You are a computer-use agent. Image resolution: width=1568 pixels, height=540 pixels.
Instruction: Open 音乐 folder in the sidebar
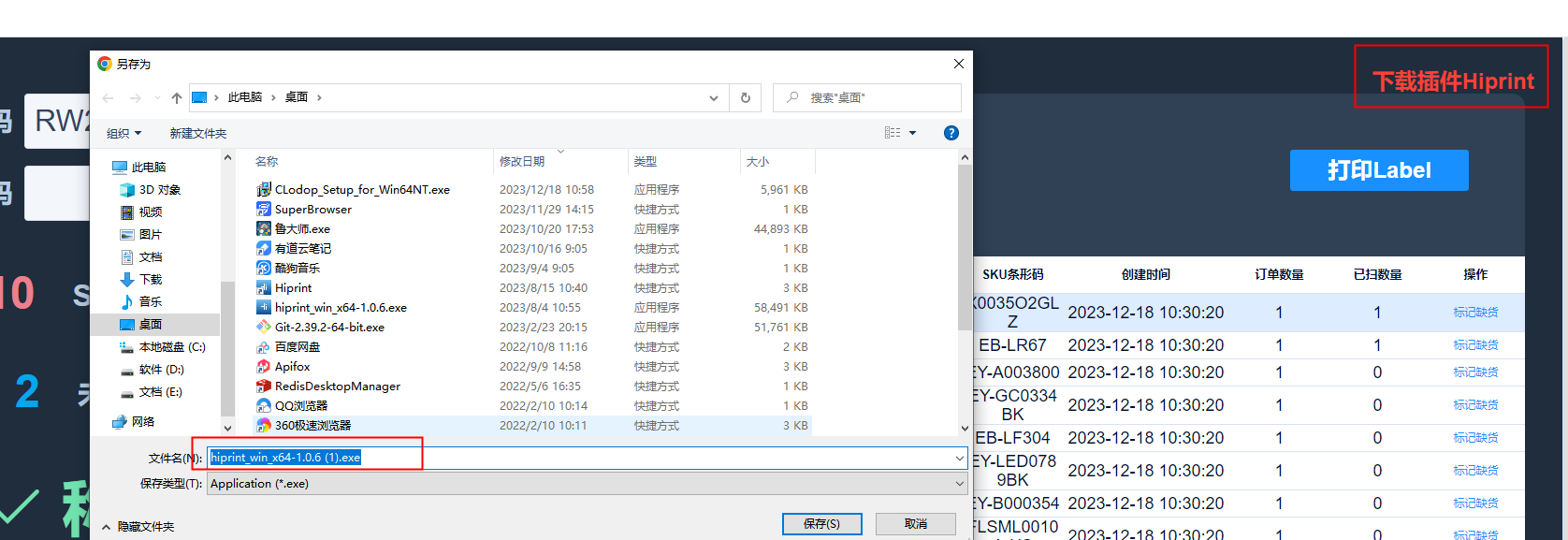(141, 301)
